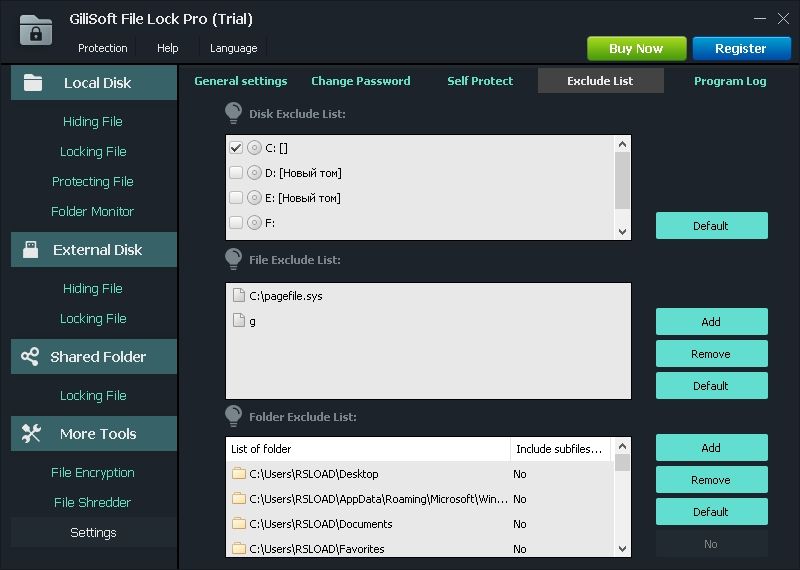This screenshot has width=800, height=570.
Task: Click the lightbulb hint beside Folder Exclude List
Action: (x=233, y=416)
